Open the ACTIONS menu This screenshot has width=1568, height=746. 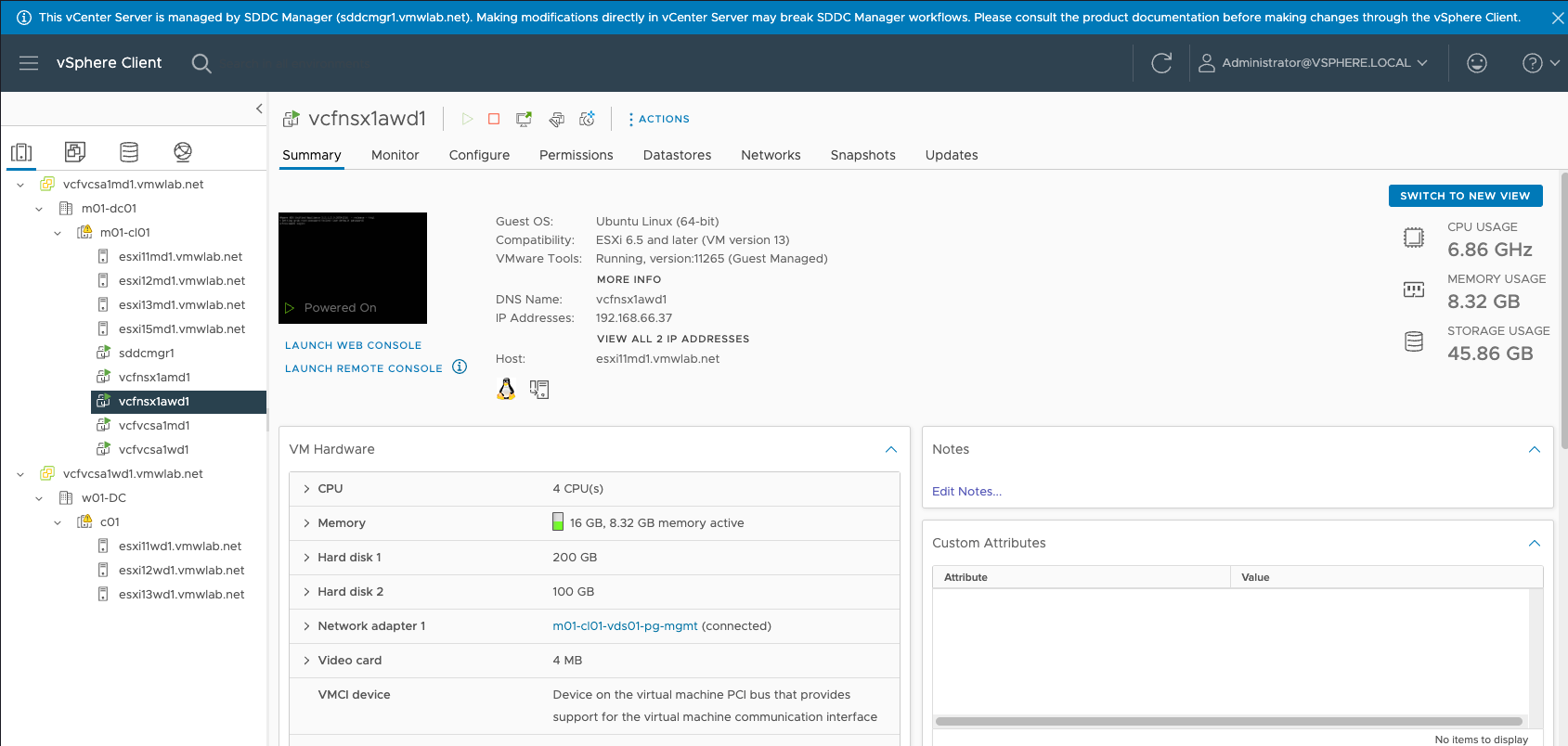pyautogui.click(x=659, y=119)
